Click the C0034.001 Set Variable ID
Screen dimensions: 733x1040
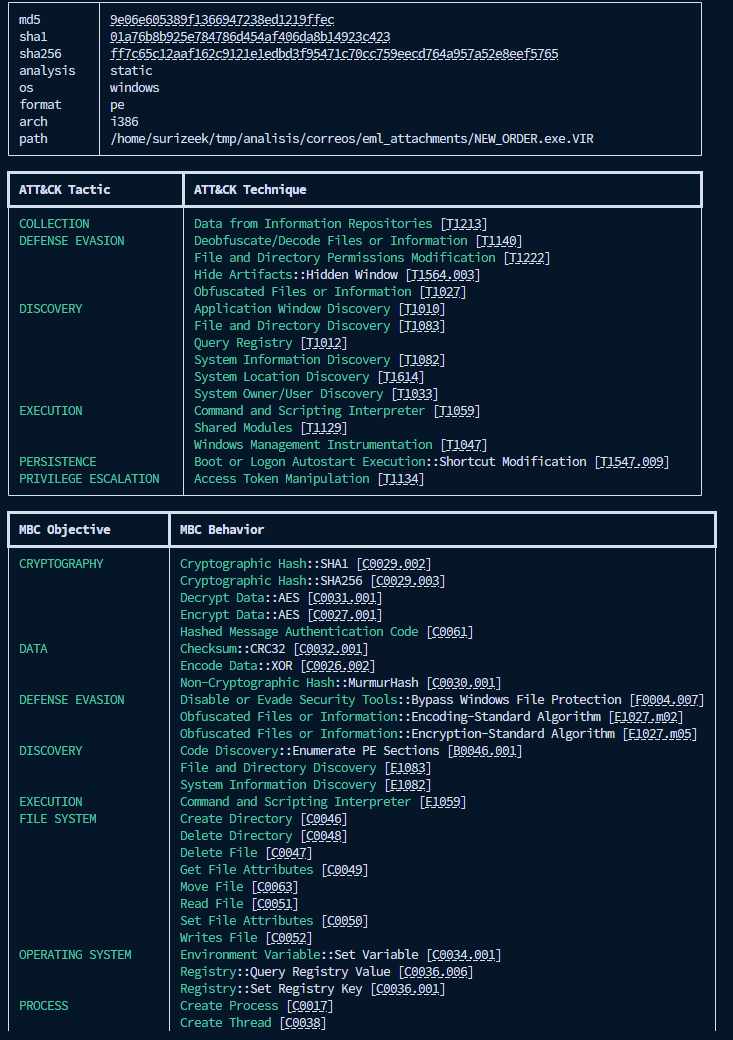point(464,955)
